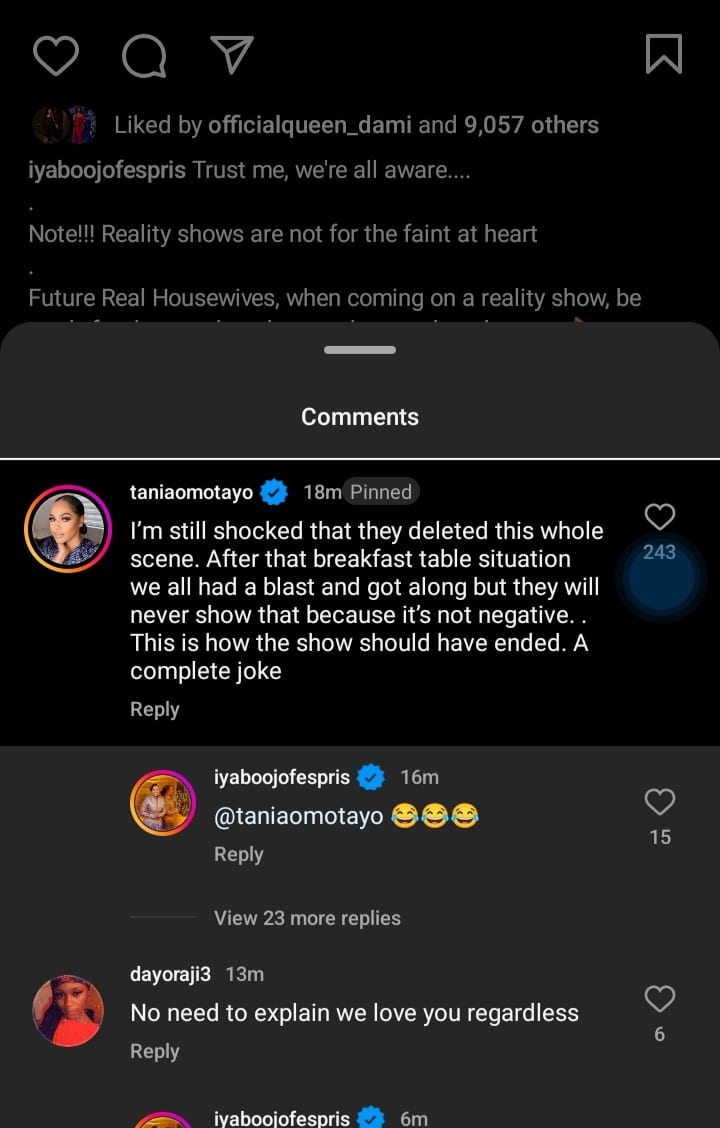The image size is (720, 1128).
Task: Like taniaomotayo's pinned comment
Action: coord(659,517)
